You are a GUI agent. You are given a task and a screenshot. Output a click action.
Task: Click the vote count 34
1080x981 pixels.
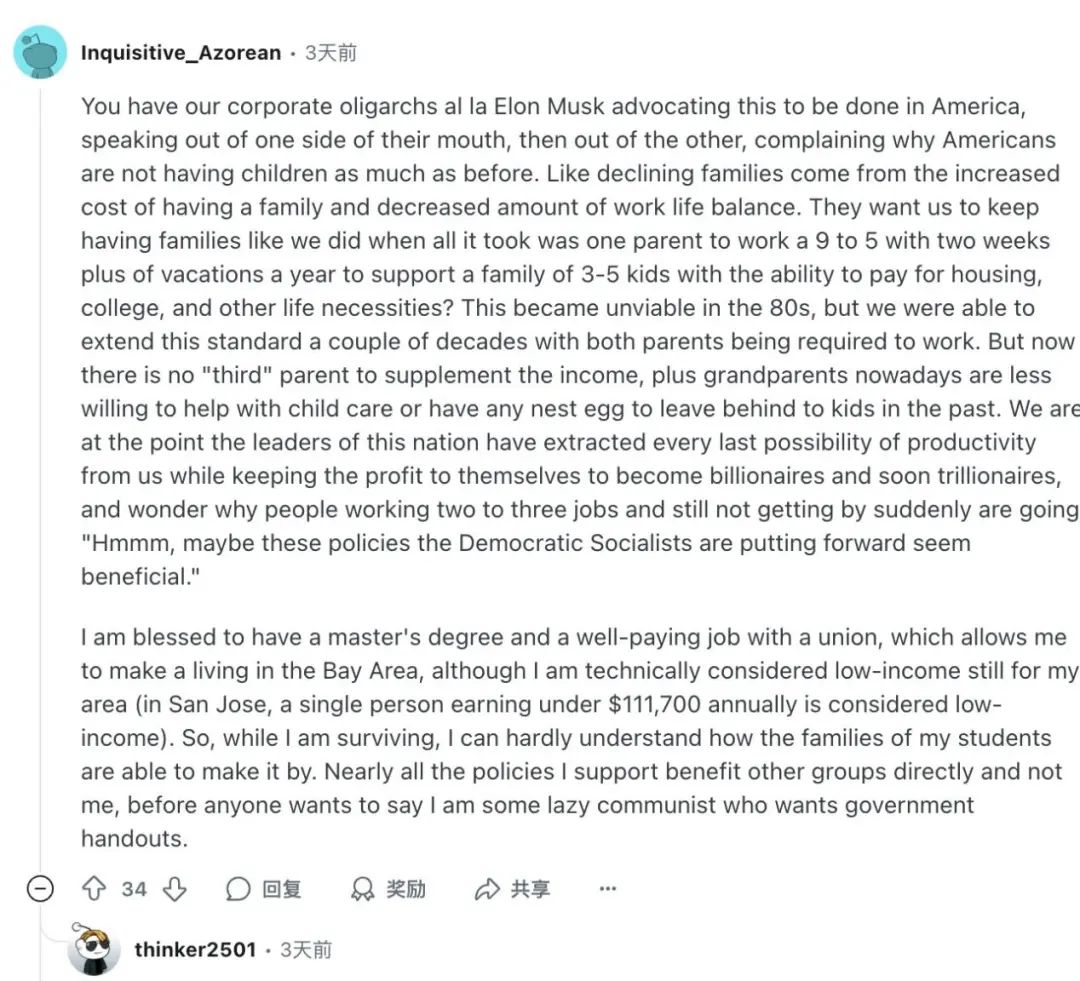[134, 889]
